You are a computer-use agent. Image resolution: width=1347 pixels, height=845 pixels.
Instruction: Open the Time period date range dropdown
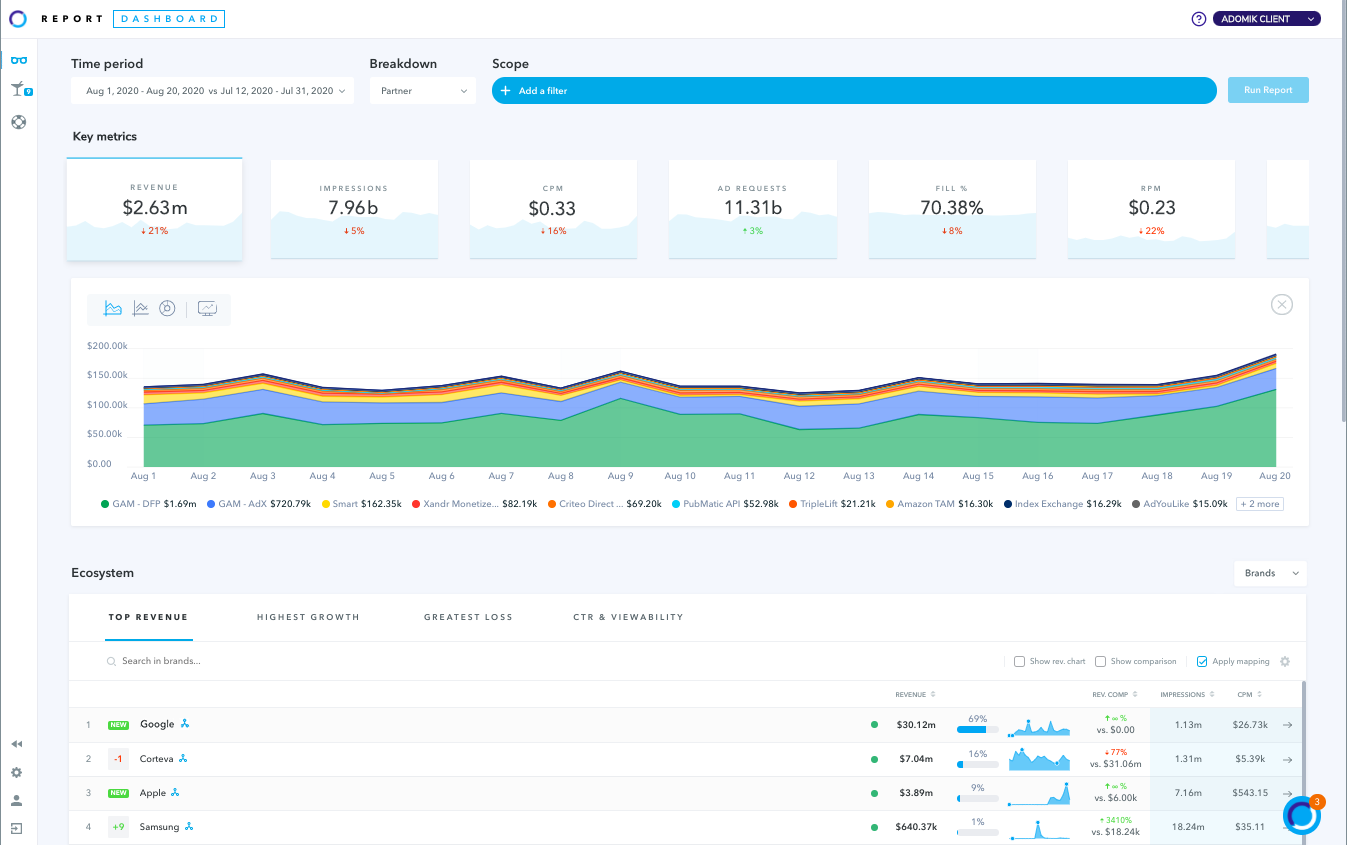click(x=212, y=91)
